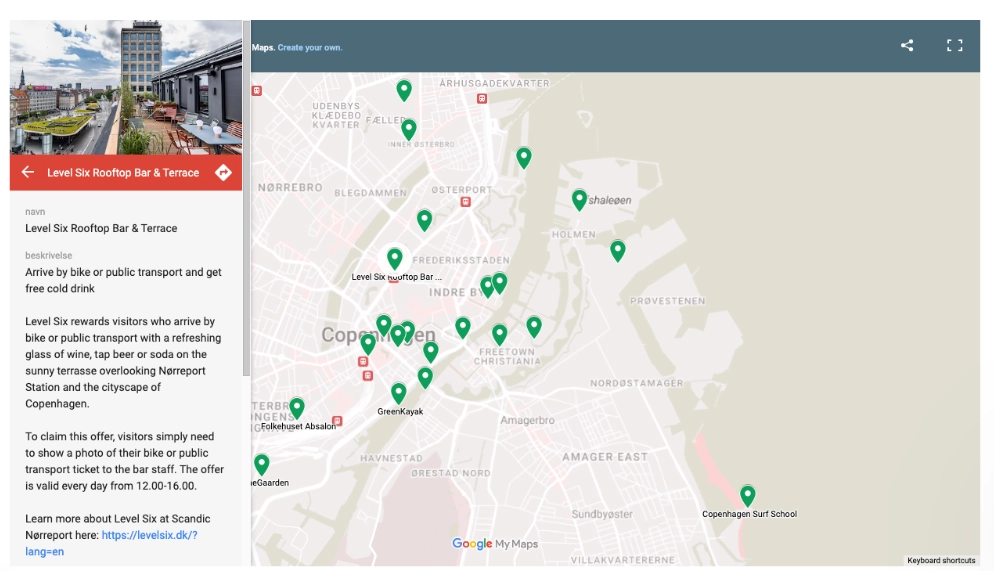Select the Level Six Rooftop Bar map pin
994x571 pixels.
395,259
